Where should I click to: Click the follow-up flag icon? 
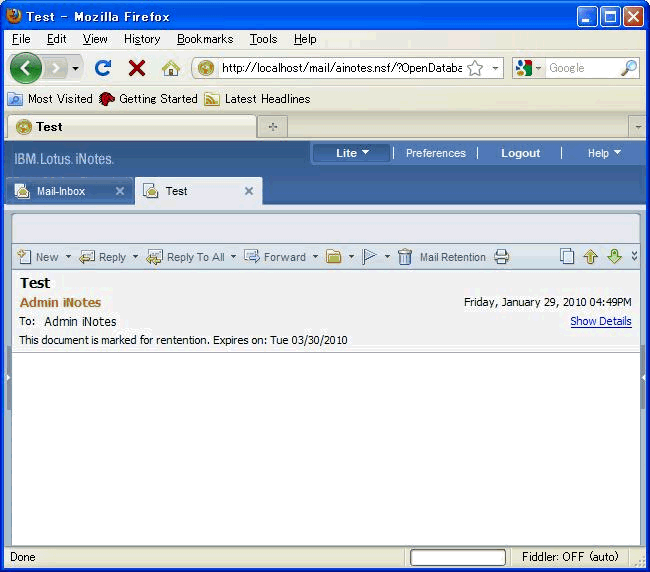(x=369, y=257)
